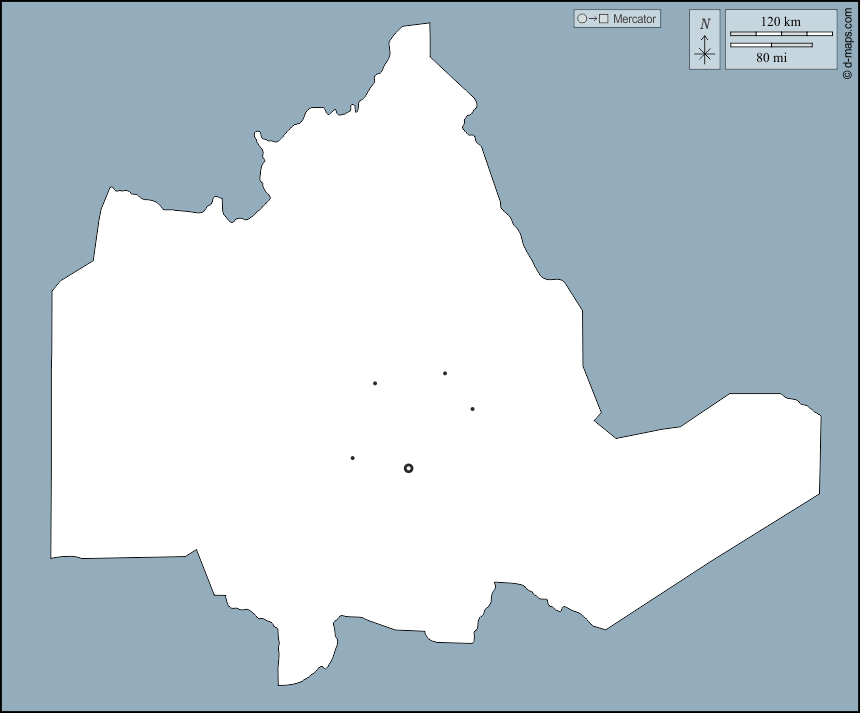The width and height of the screenshot is (860, 713).
Task: Click the city dot left of the capital
Action: coord(353,458)
